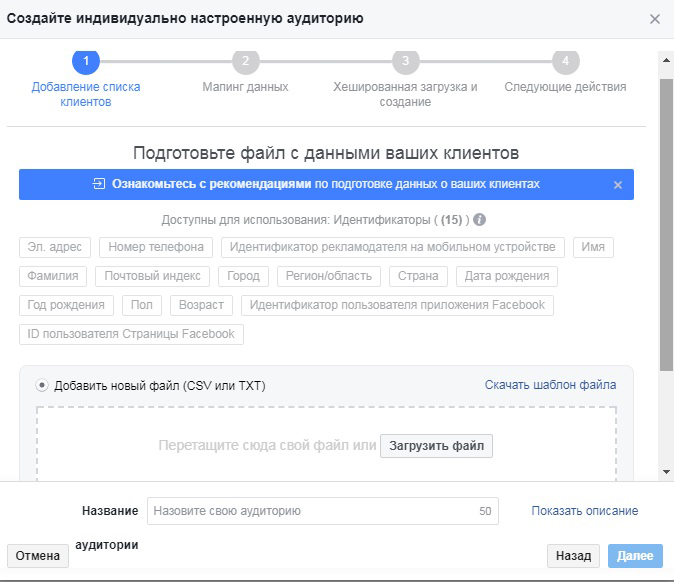Screen dimensions: 674x582
Task: Click the scrollbar up arrow
Action: (x=666, y=60)
